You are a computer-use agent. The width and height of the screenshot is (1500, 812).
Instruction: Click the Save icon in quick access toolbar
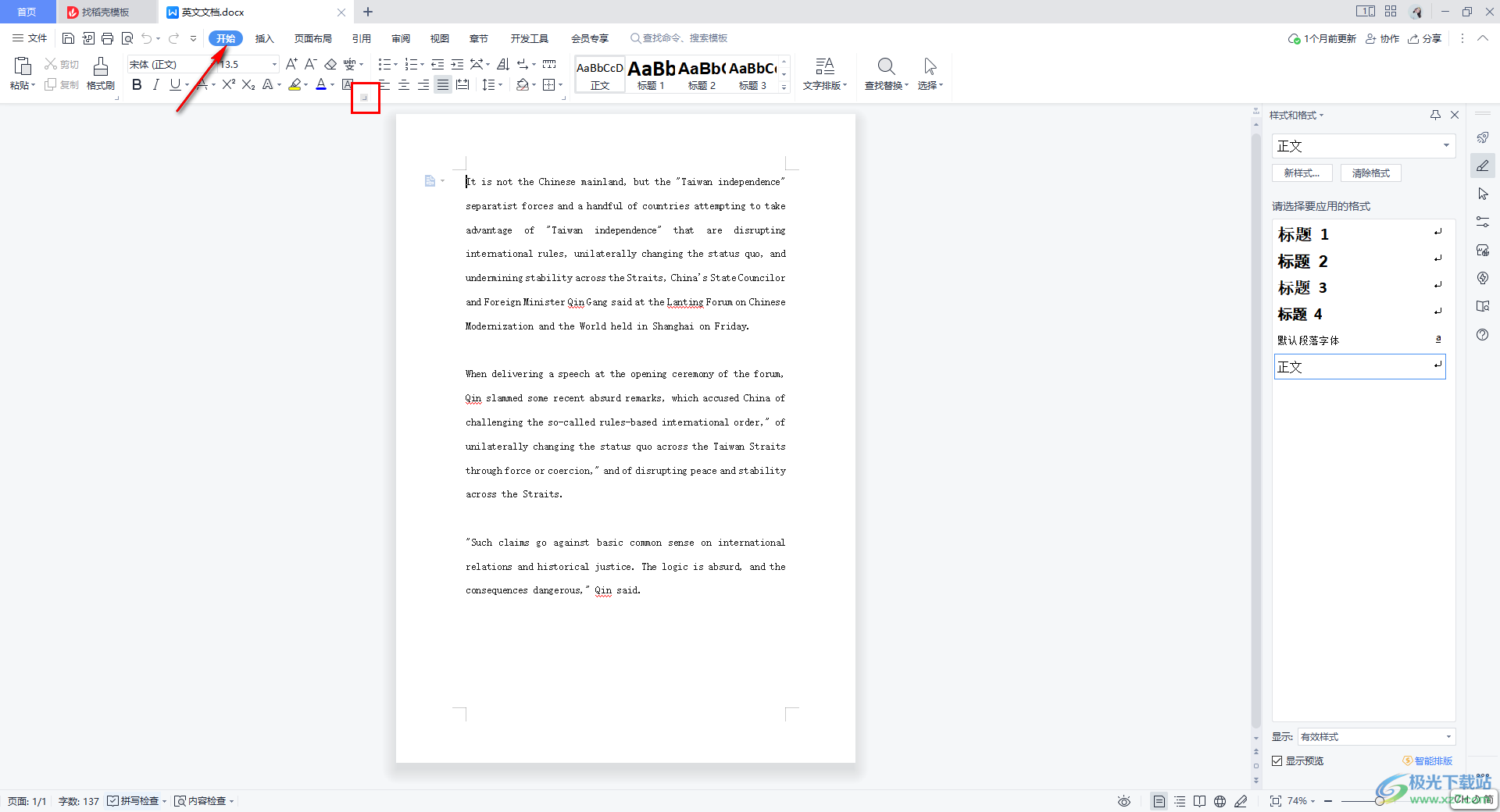[68, 38]
